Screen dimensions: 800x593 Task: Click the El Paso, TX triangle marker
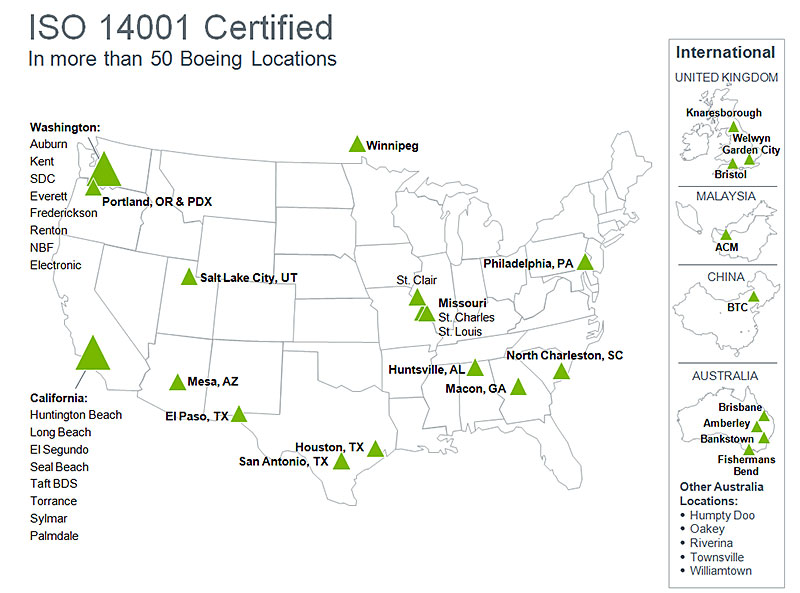tap(239, 414)
